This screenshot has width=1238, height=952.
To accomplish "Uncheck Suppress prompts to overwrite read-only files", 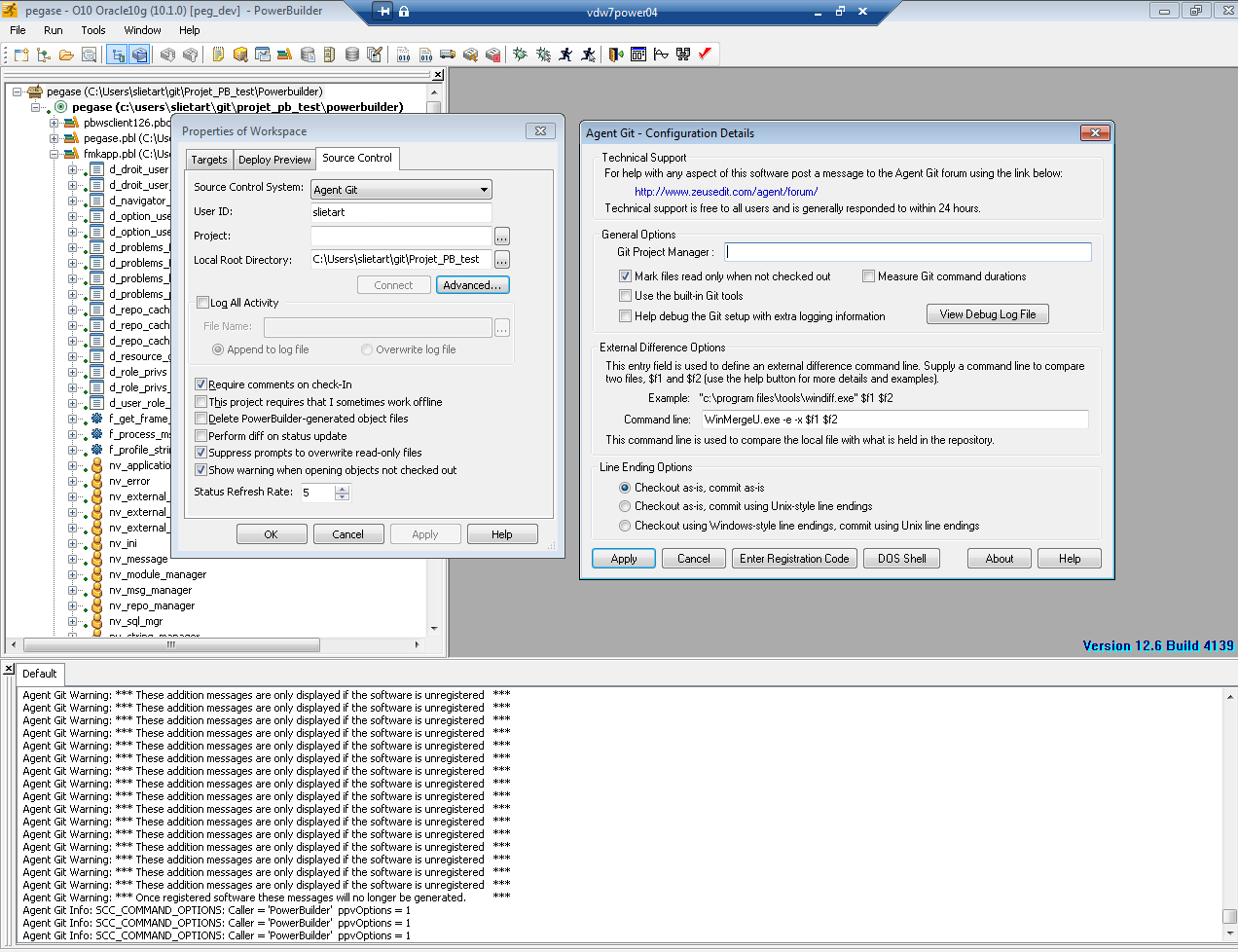I will (201, 453).
